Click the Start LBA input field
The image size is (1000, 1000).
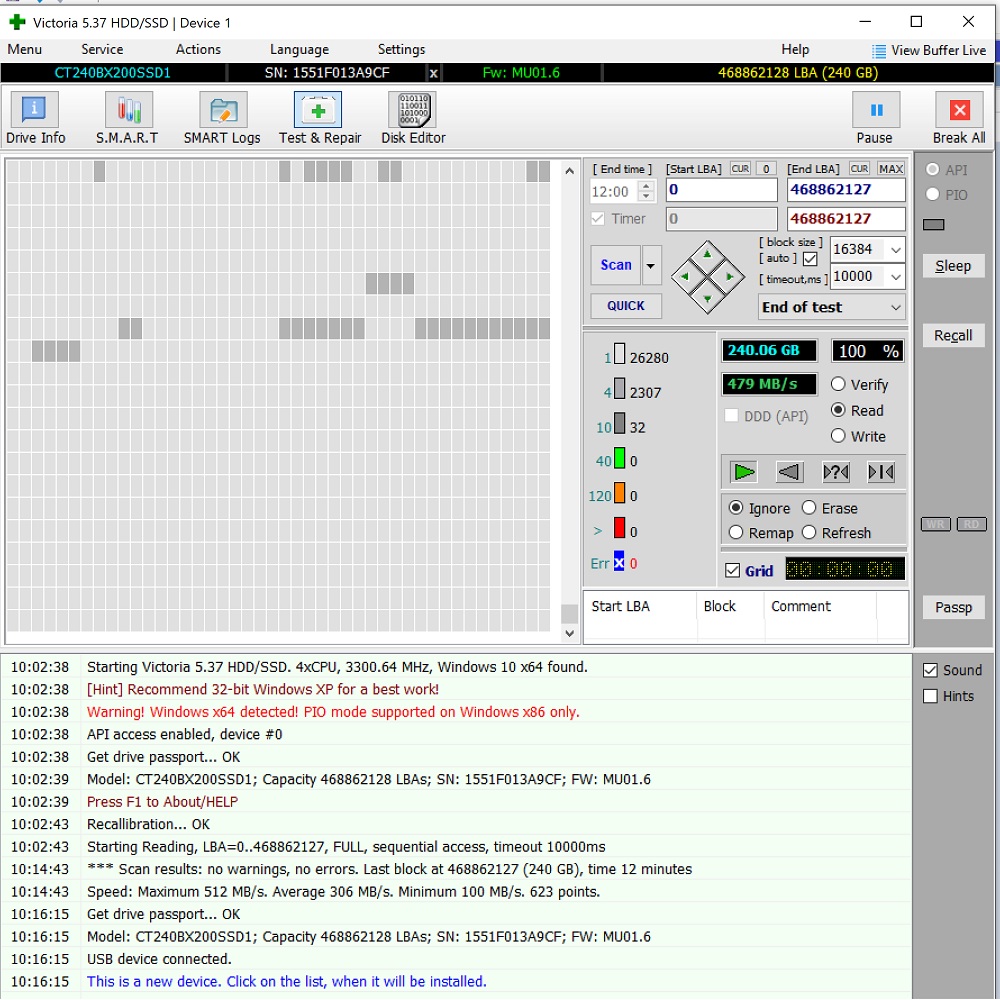click(721, 190)
